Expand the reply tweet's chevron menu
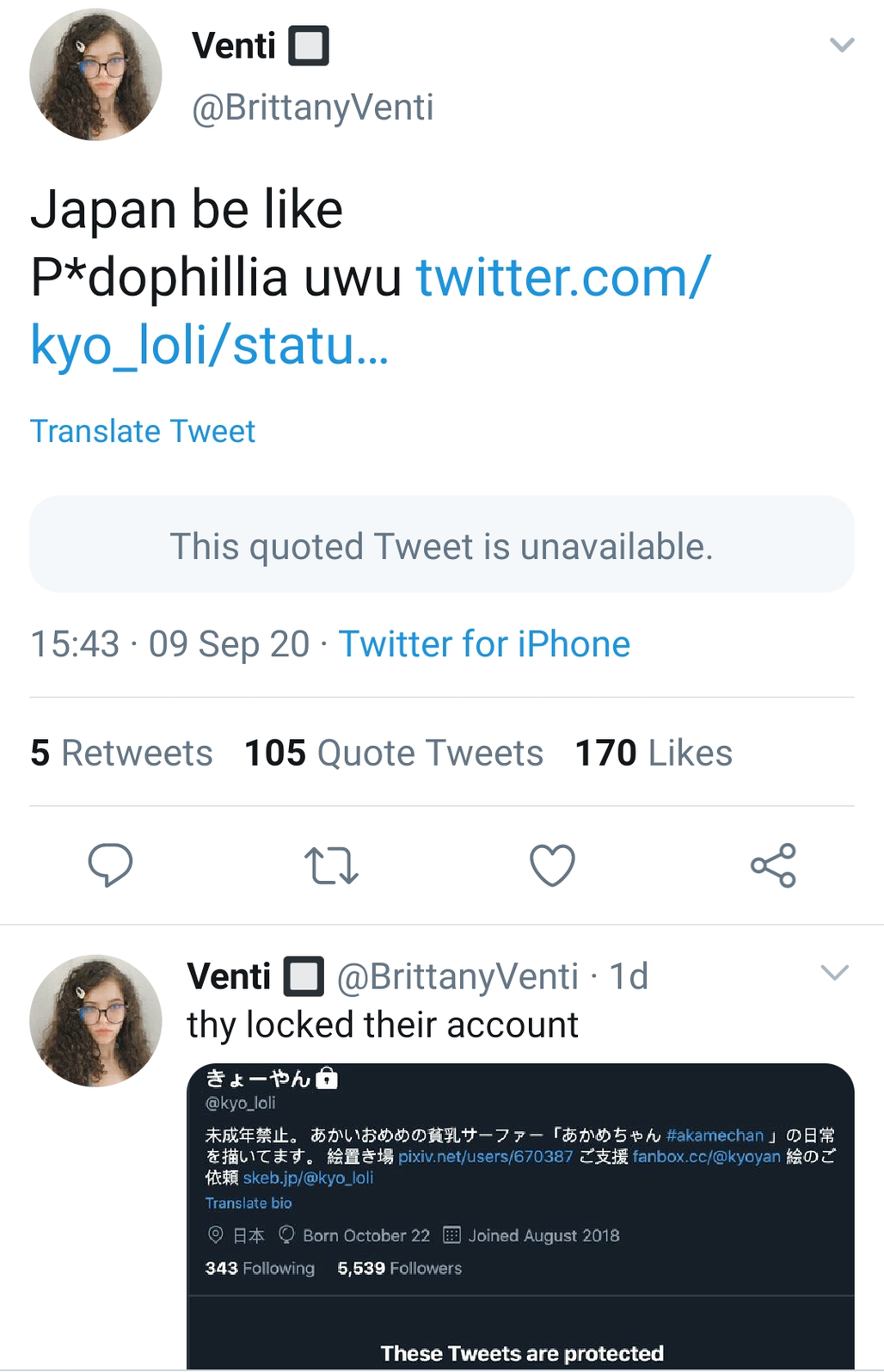 tap(834, 973)
